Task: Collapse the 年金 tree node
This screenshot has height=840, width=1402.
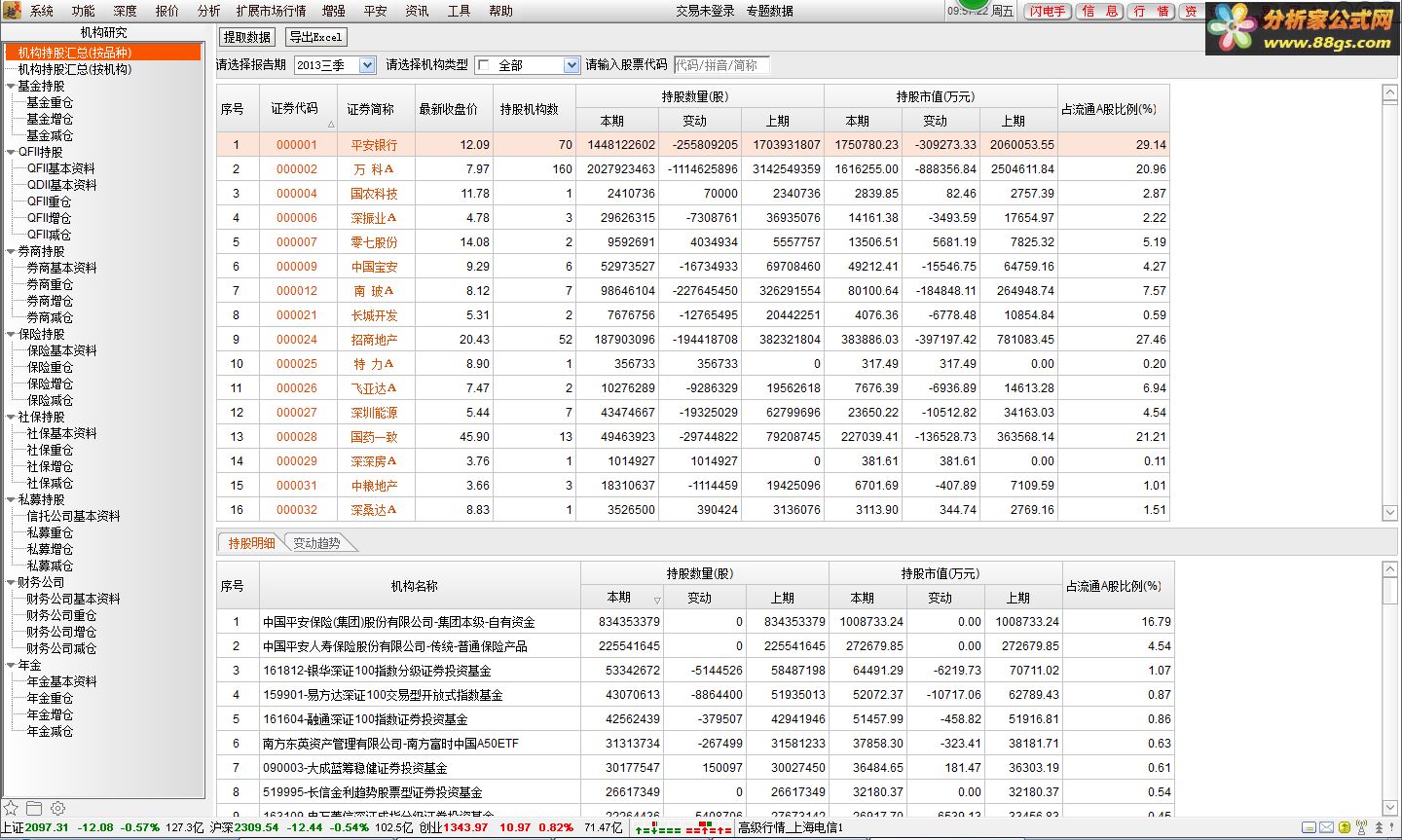Action: pyautogui.click(x=11, y=665)
